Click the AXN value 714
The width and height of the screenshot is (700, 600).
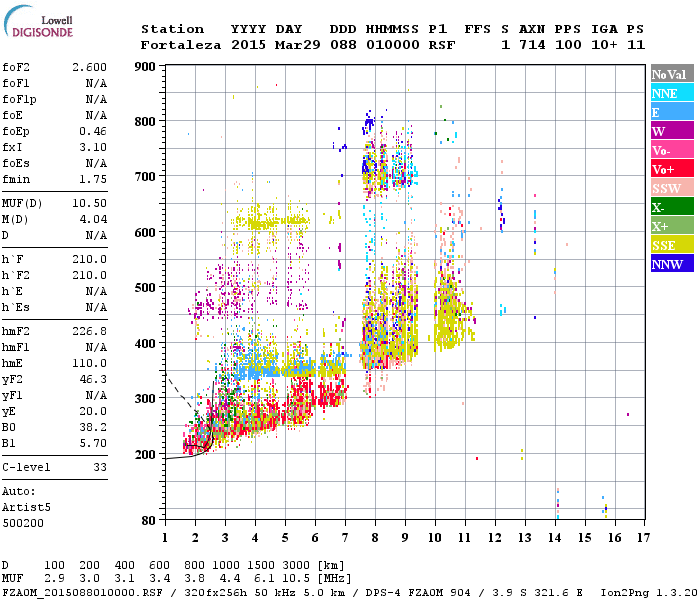tap(532, 45)
